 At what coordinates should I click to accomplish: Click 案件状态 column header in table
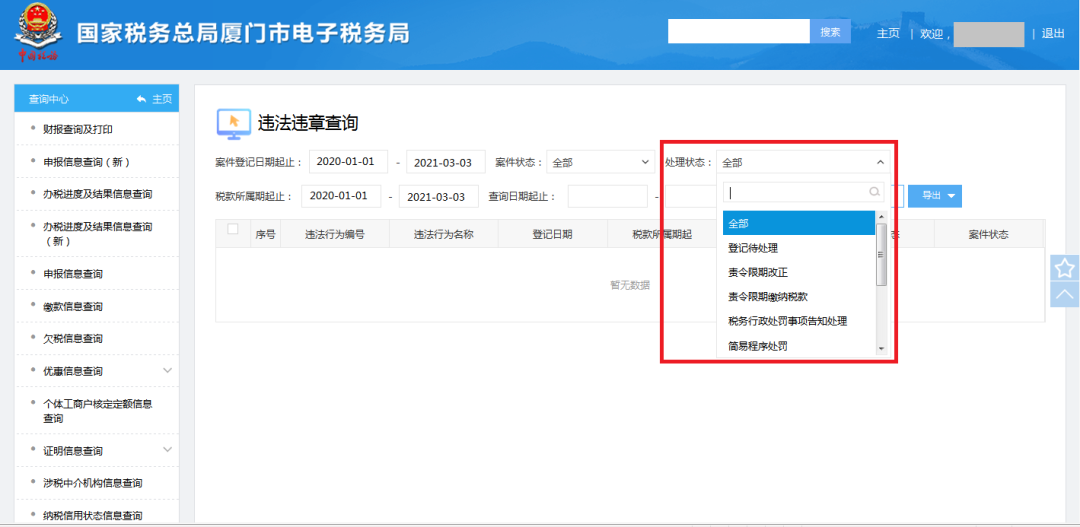click(x=989, y=234)
